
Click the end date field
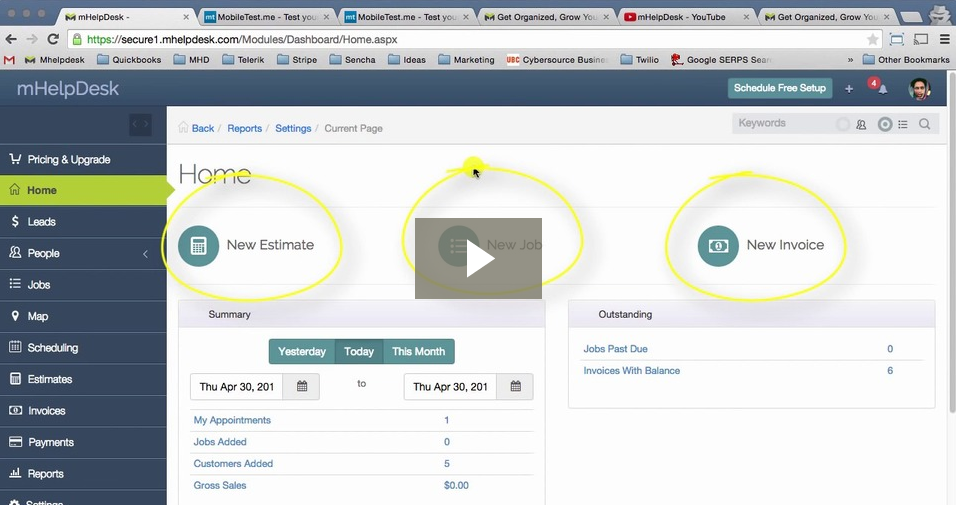pos(450,387)
